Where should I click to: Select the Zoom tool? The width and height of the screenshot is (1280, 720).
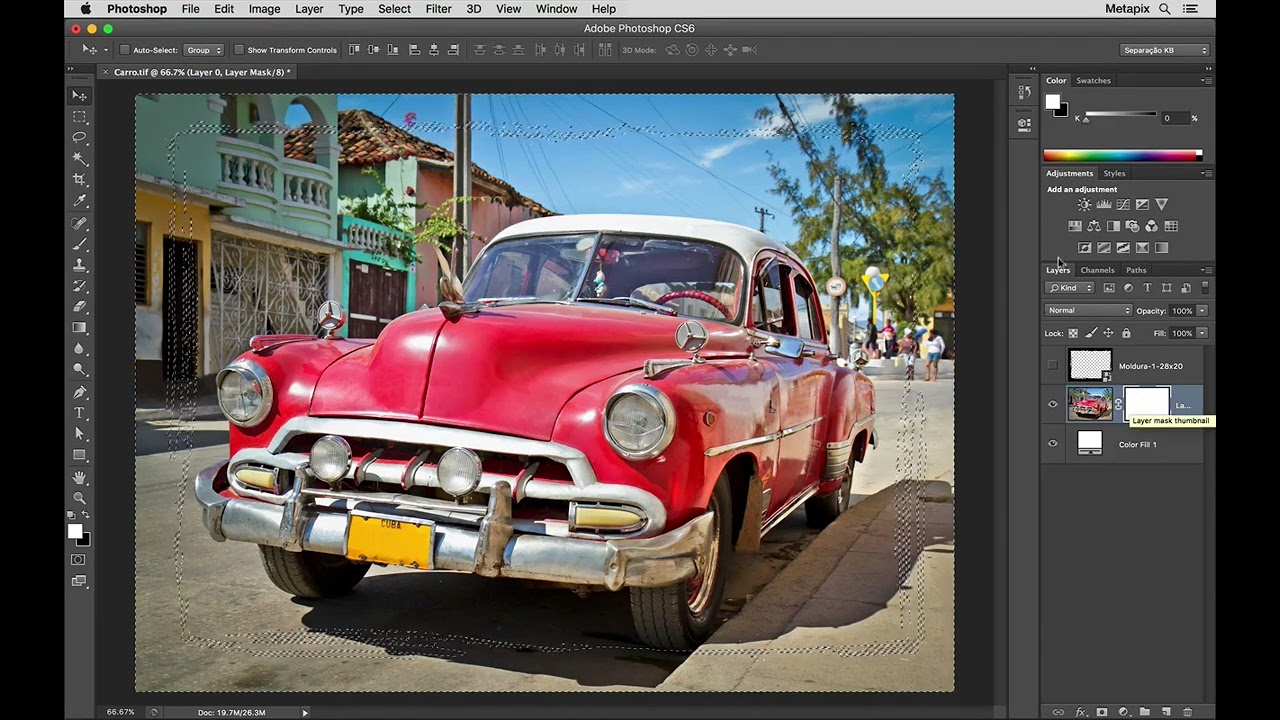(79, 498)
